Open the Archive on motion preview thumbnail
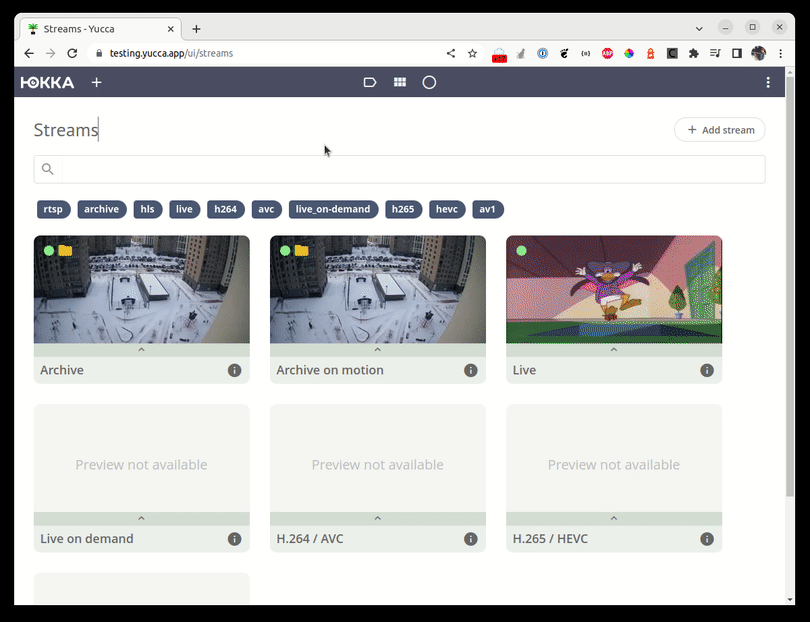The width and height of the screenshot is (810, 622). point(378,289)
